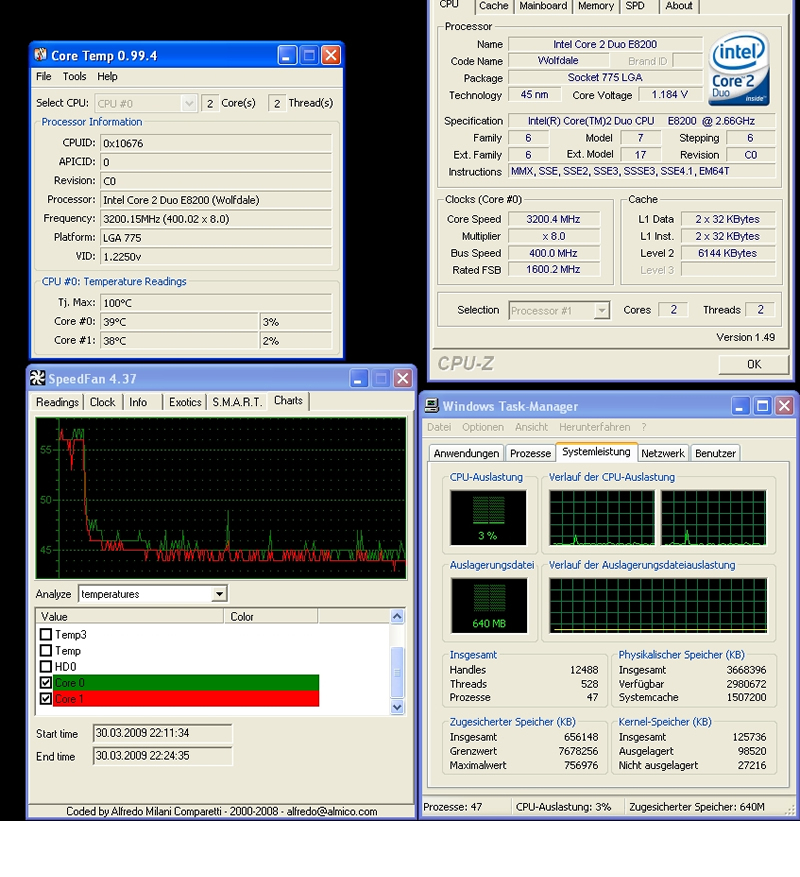
Task: Uncheck the Core 1 checkbox in SpeedFan
Action: click(x=46, y=699)
